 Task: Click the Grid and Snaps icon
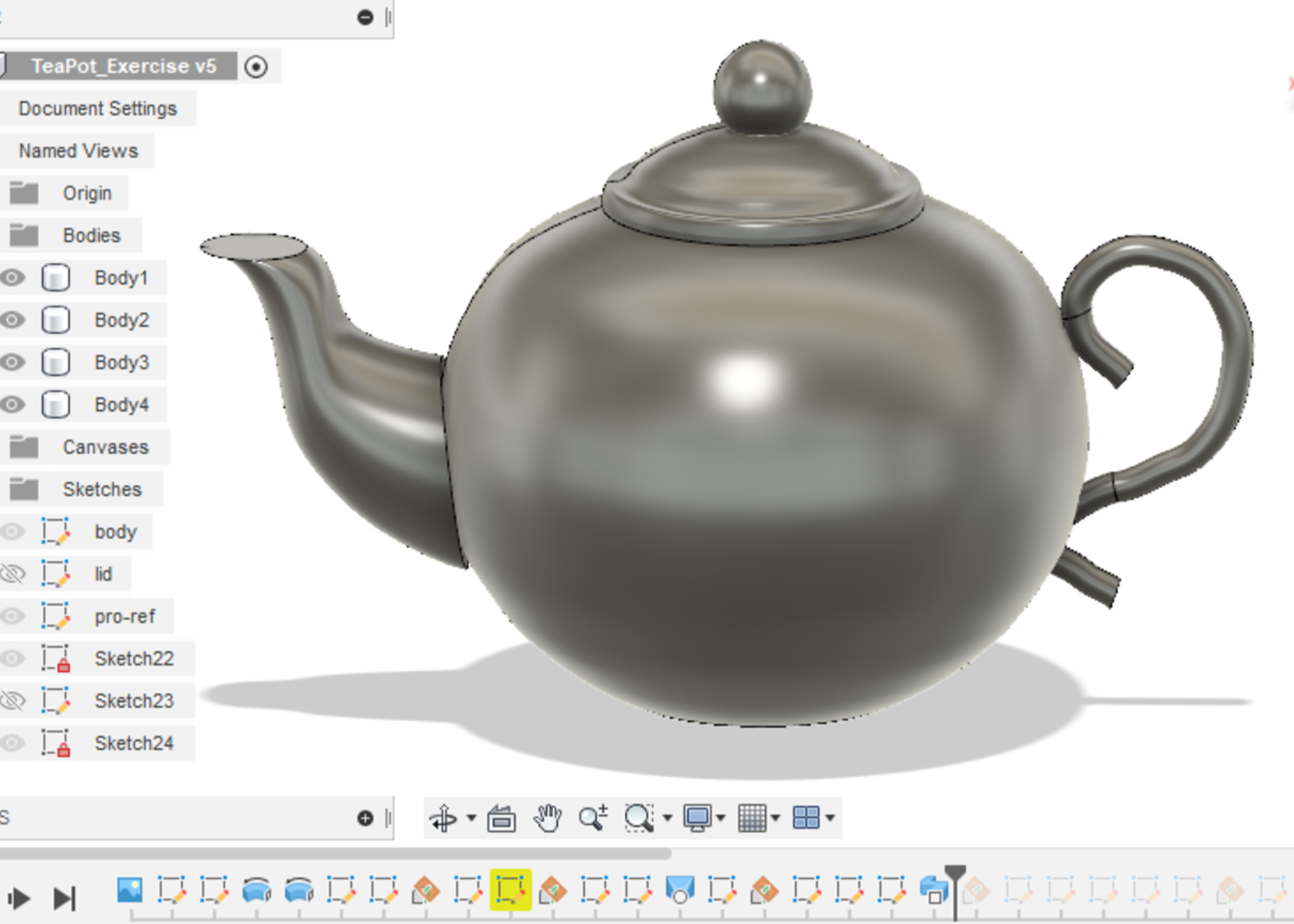(752, 818)
